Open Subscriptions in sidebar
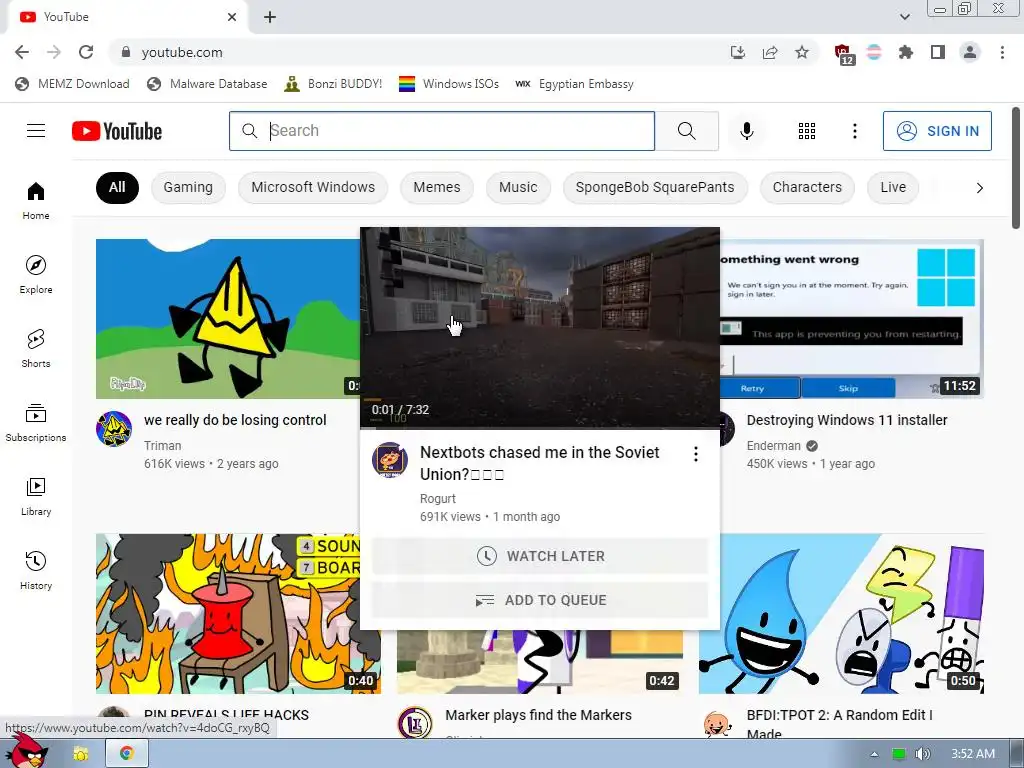The width and height of the screenshot is (1024, 768). pos(36,423)
